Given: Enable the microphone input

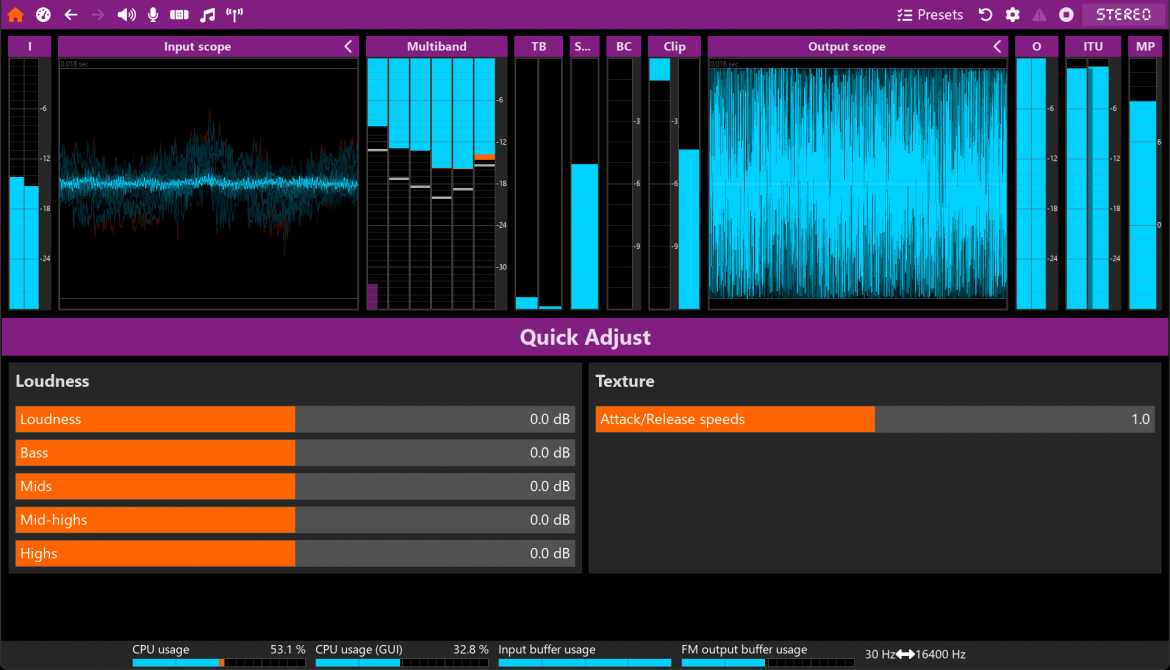Looking at the screenshot, I should (x=152, y=14).
